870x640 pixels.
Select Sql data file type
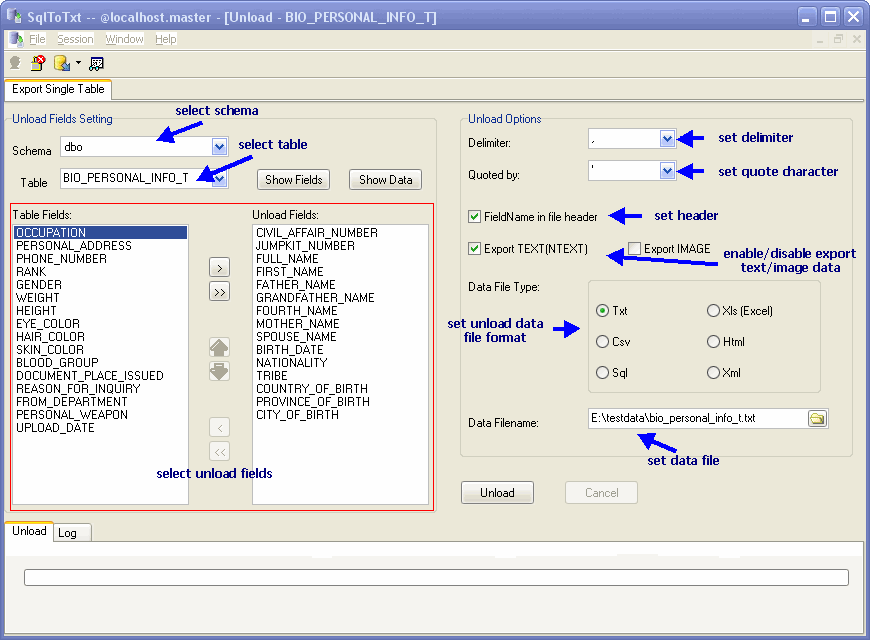click(603, 372)
